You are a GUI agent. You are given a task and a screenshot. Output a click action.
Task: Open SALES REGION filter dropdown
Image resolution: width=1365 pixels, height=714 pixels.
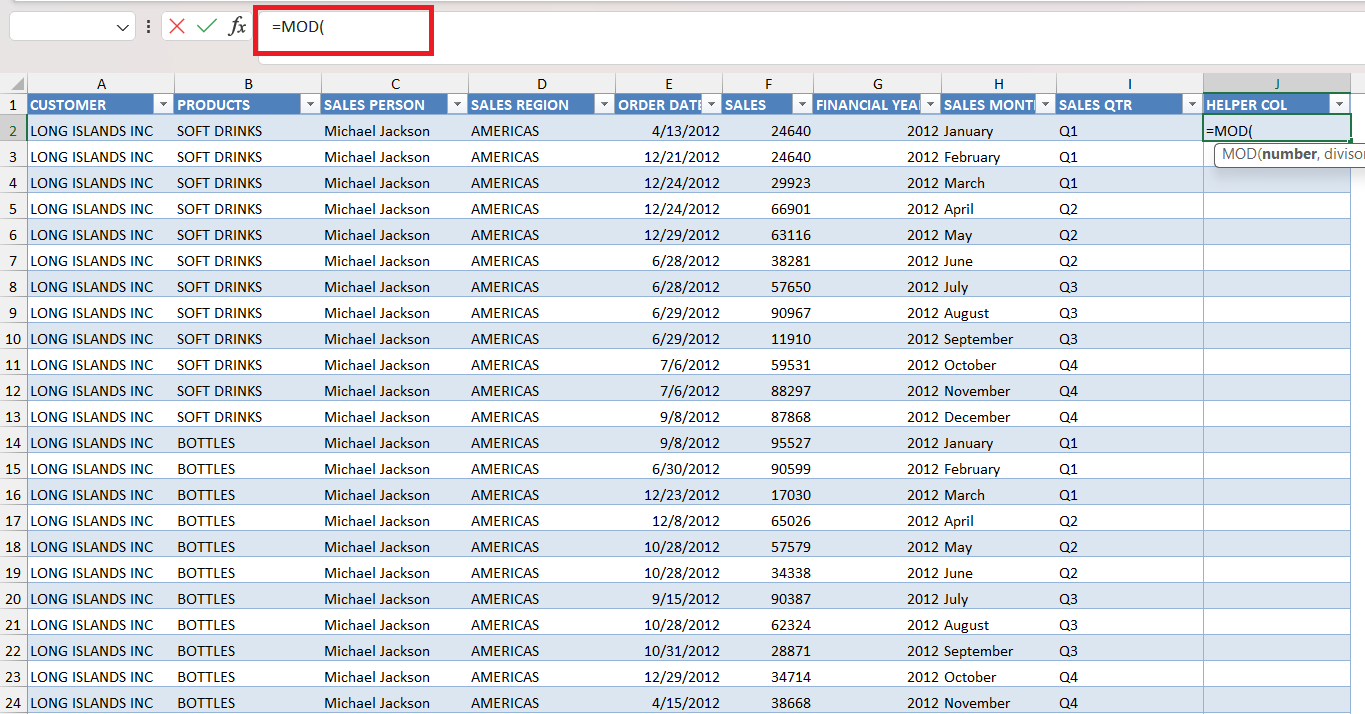604,105
